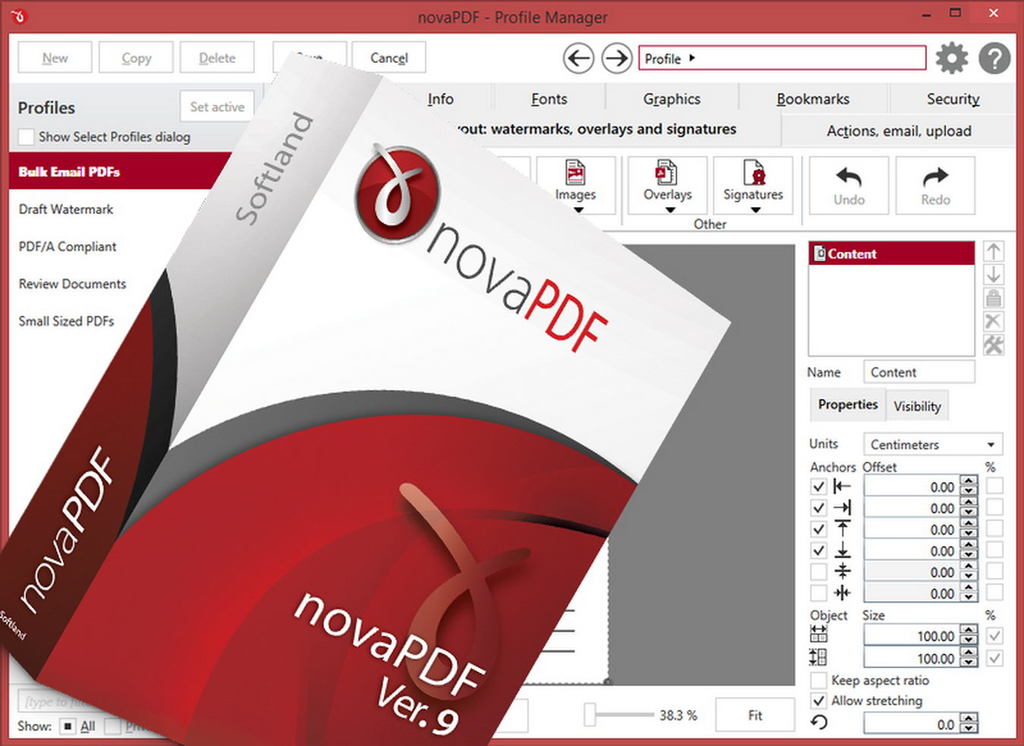Click the Copy profile button
Image resolution: width=1024 pixels, height=746 pixels.
tap(136, 58)
